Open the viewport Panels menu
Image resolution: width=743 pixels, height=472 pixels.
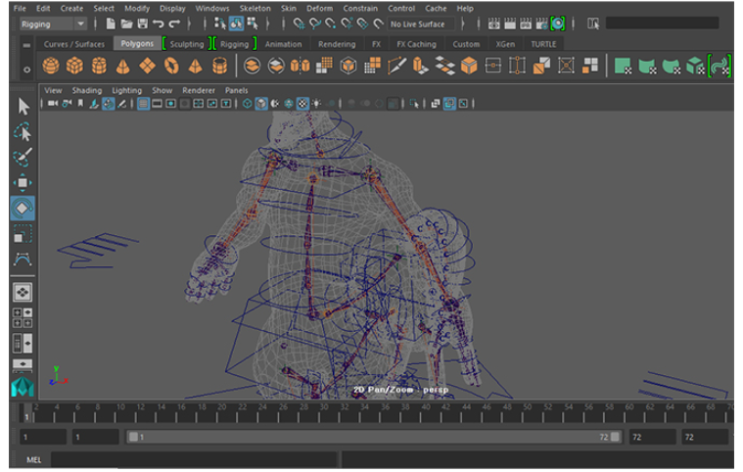[x=236, y=90]
